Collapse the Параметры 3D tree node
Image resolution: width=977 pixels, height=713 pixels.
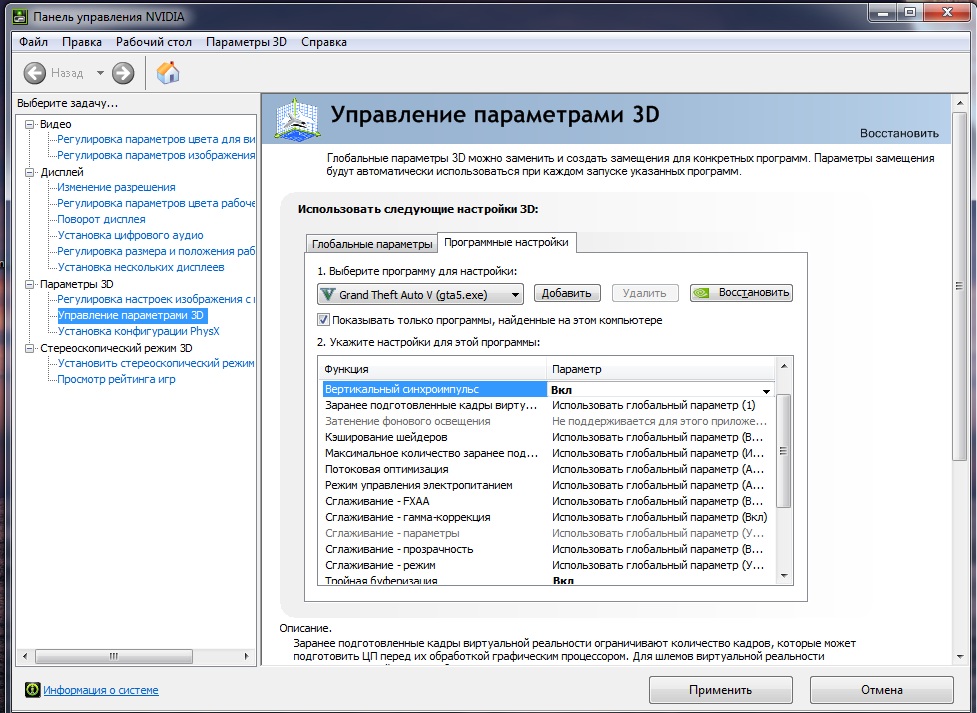[29, 284]
